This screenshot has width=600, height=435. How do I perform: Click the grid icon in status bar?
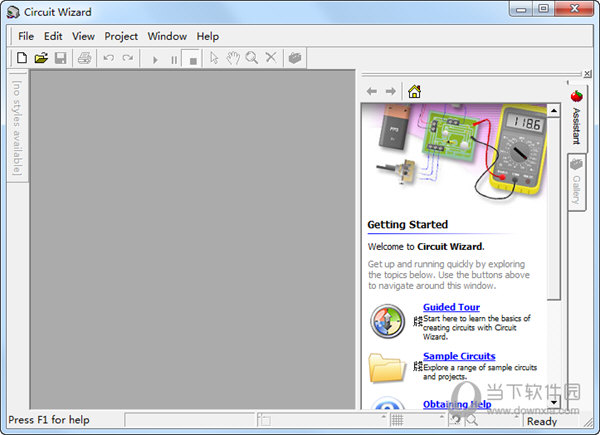pyautogui.click(x=397, y=420)
